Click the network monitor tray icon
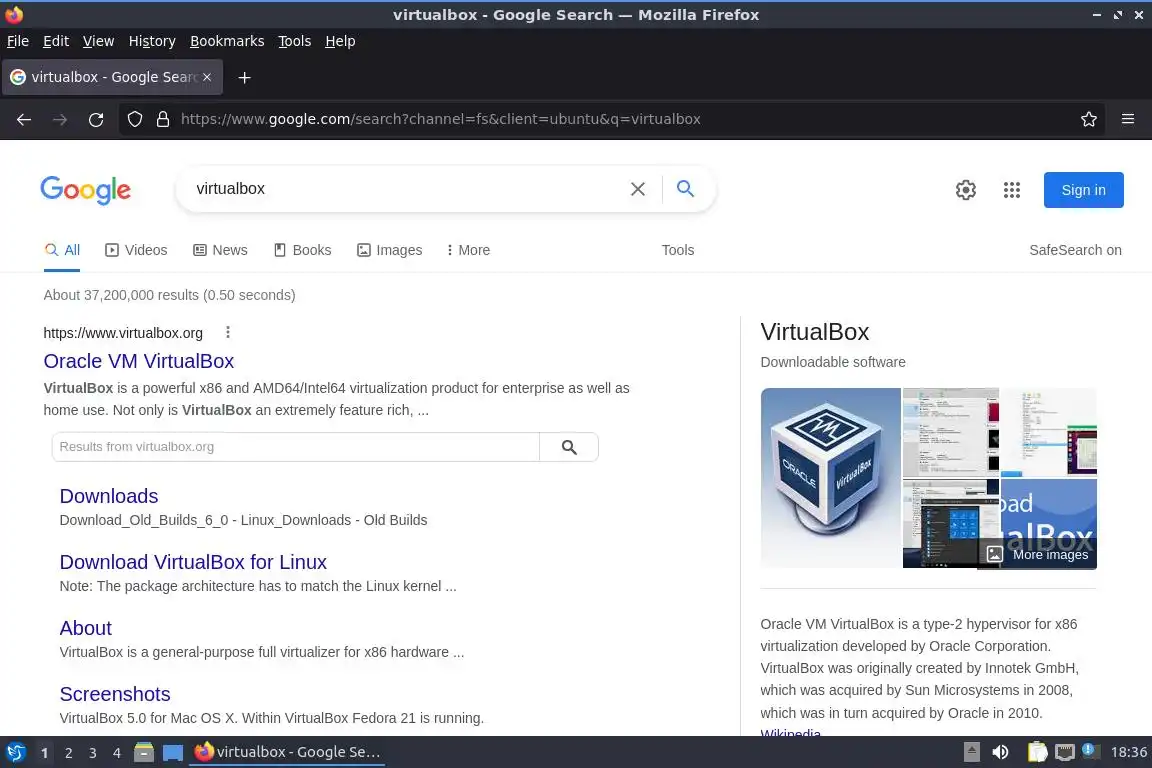The height and width of the screenshot is (768, 1152). [x=1065, y=752]
